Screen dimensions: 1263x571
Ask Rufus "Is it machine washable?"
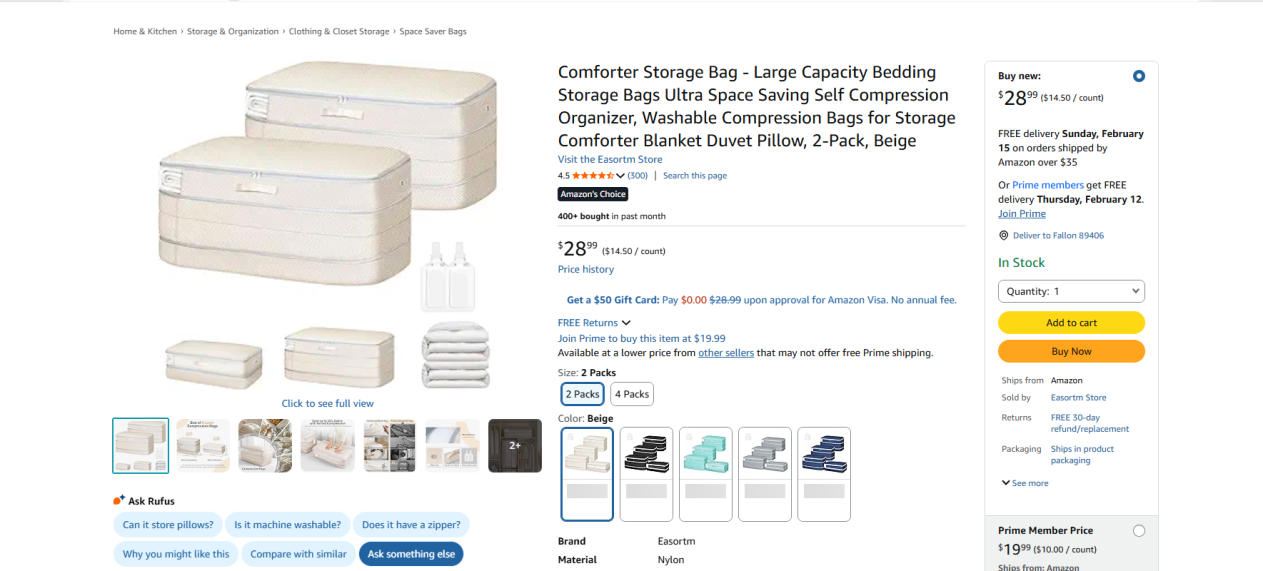(x=287, y=525)
